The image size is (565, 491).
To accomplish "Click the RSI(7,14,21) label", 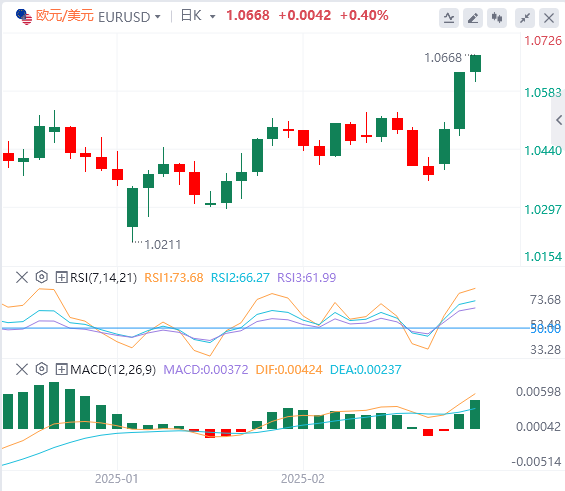I will coord(103,278).
